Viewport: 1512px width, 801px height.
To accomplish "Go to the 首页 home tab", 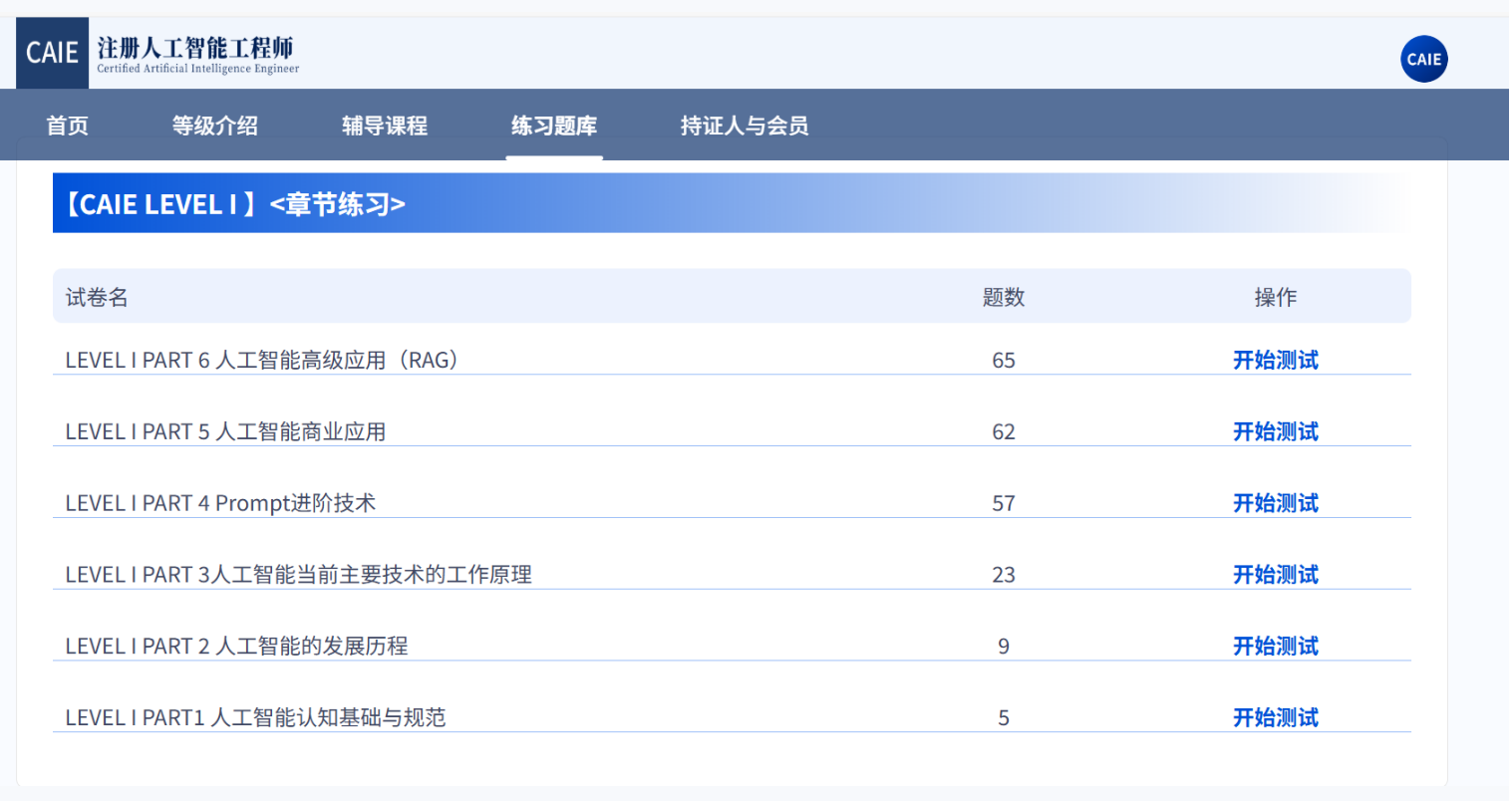I will [67, 126].
